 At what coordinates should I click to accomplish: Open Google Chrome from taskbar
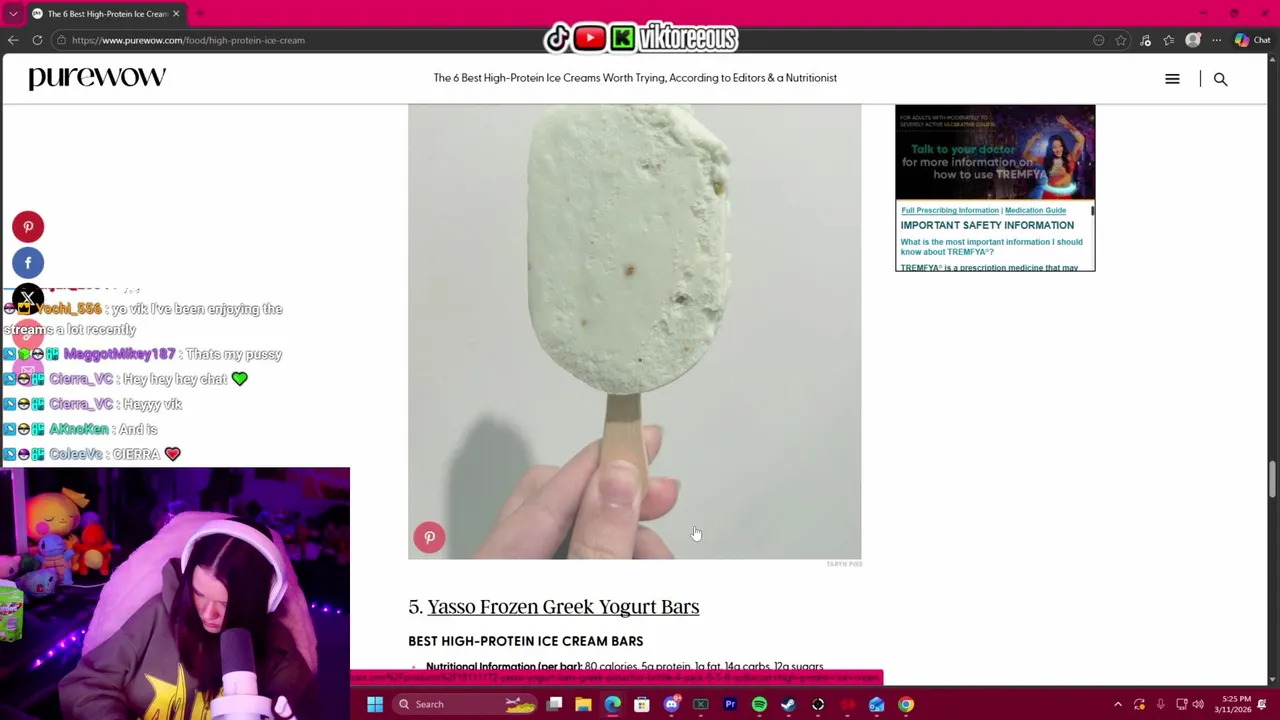point(906,705)
